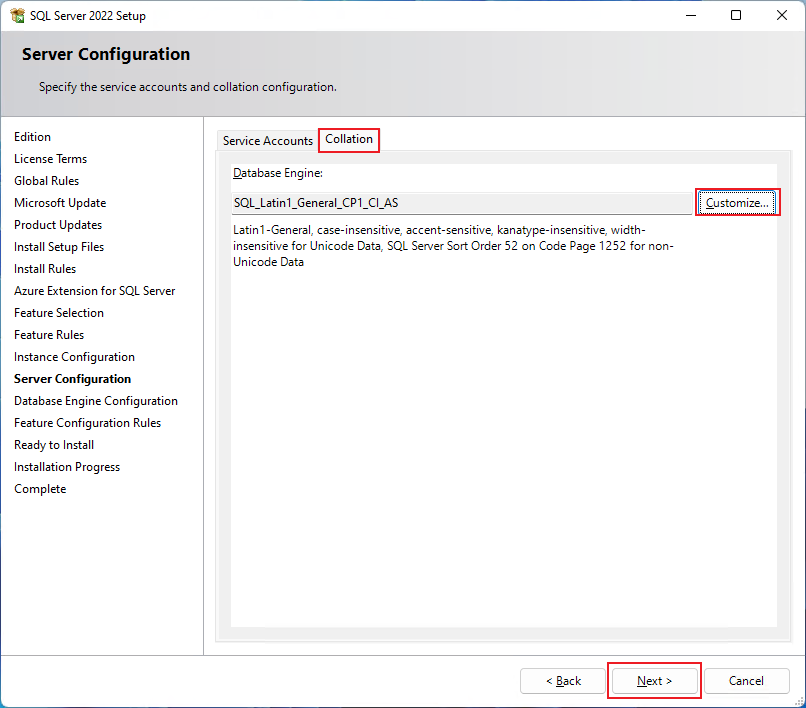The width and height of the screenshot is (806, 708).
Task: Select Install Rules step
Action: (45, 269)
